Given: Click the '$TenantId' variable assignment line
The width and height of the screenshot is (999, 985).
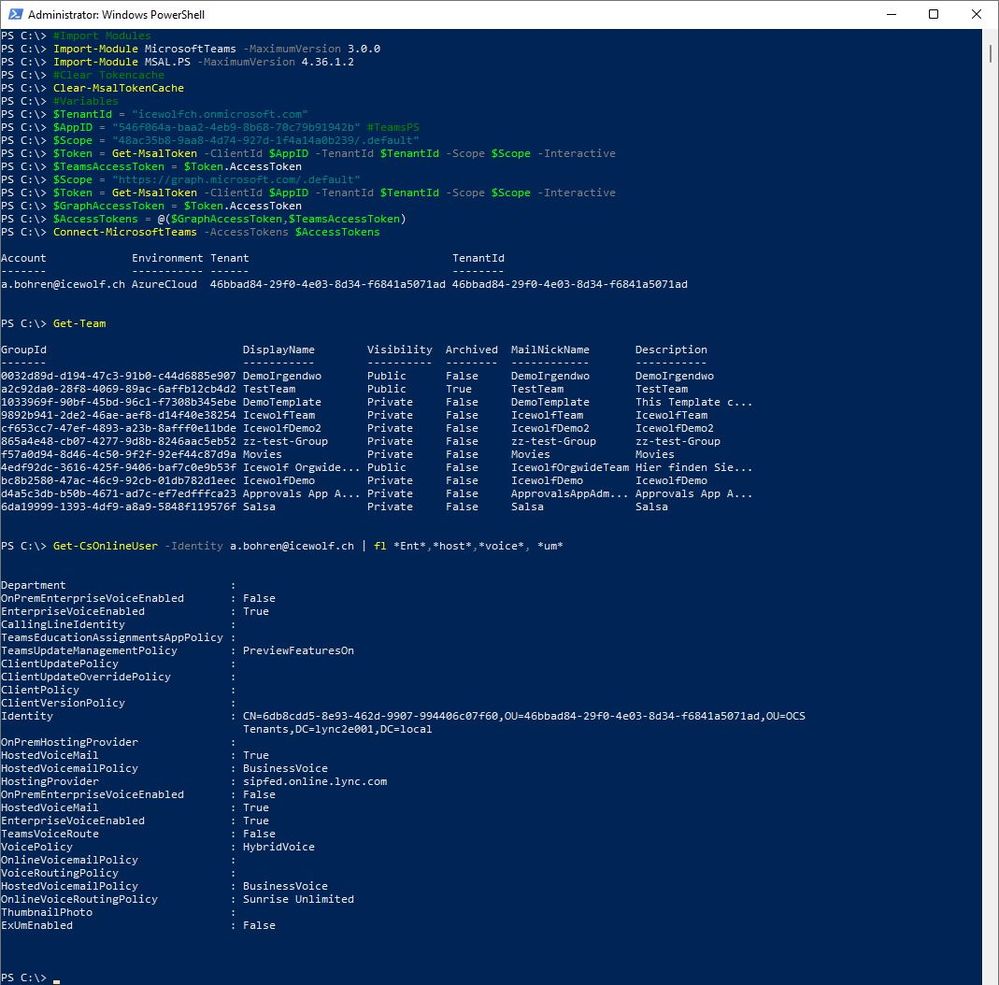Looking at the screenshot, I should tap(180, 114).
